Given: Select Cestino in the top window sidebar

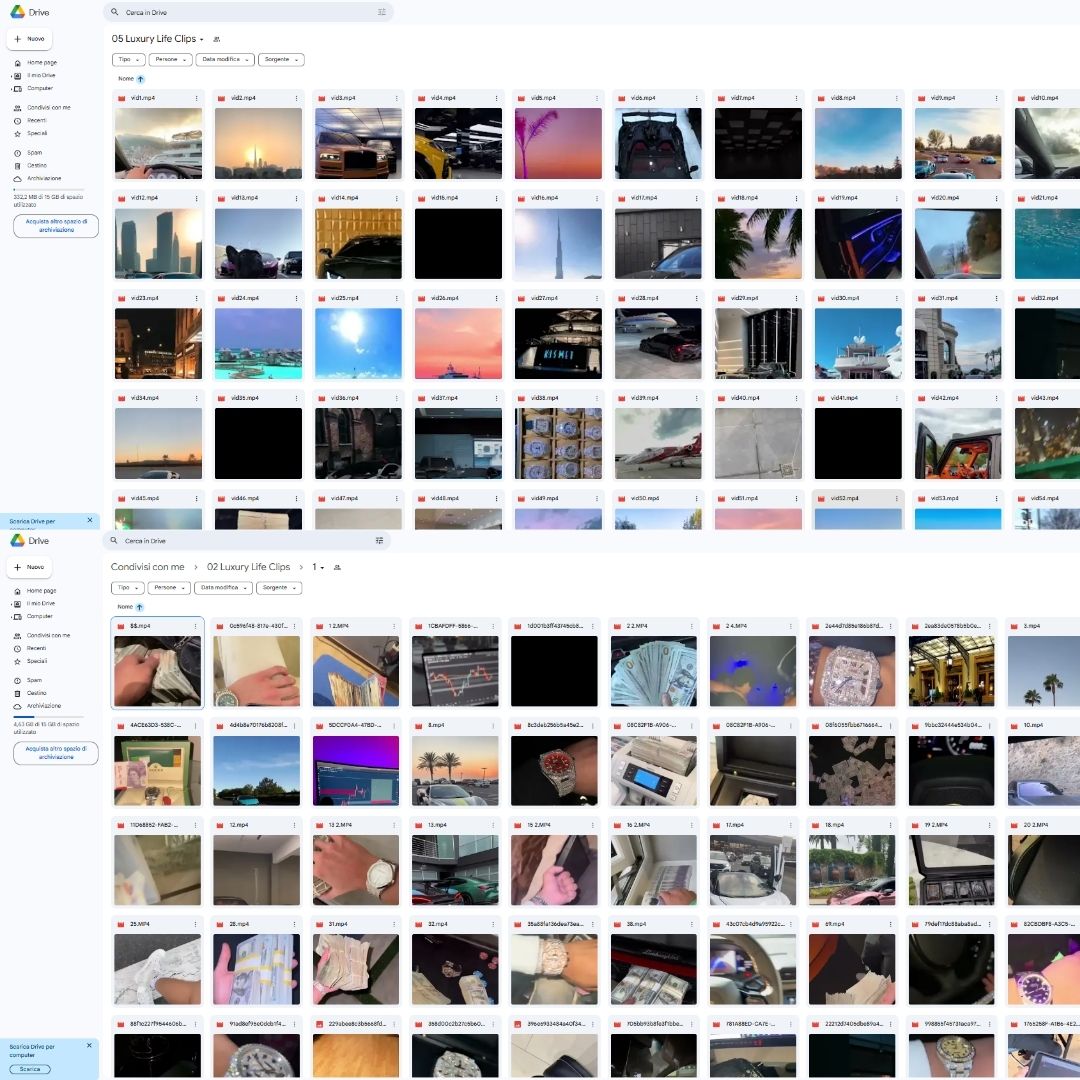Looking at the screenshot, I should pos(37,165).
